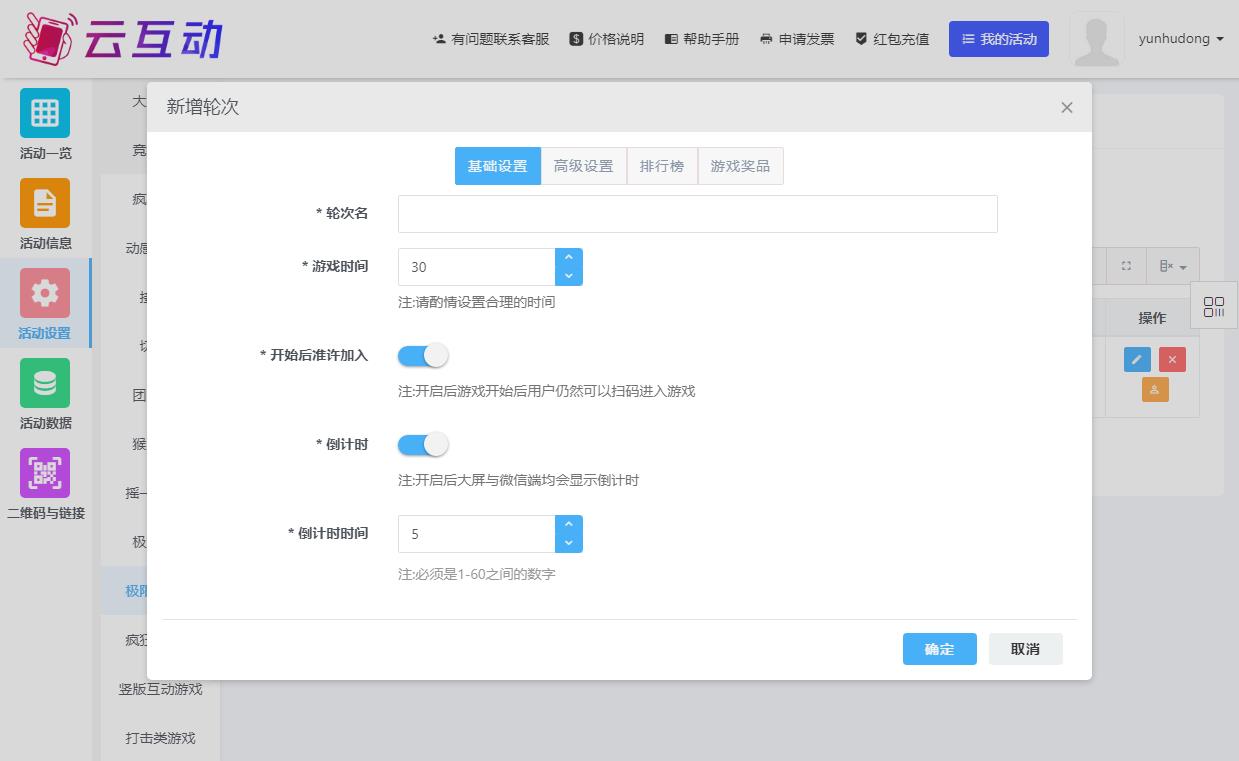Click the 确定 button

pos(939,649)
